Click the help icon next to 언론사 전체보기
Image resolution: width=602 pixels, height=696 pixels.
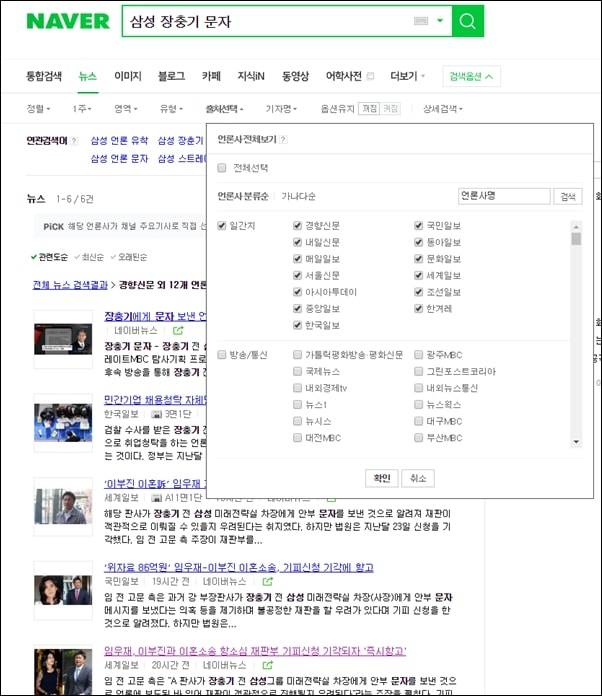[x=283, y=139]
